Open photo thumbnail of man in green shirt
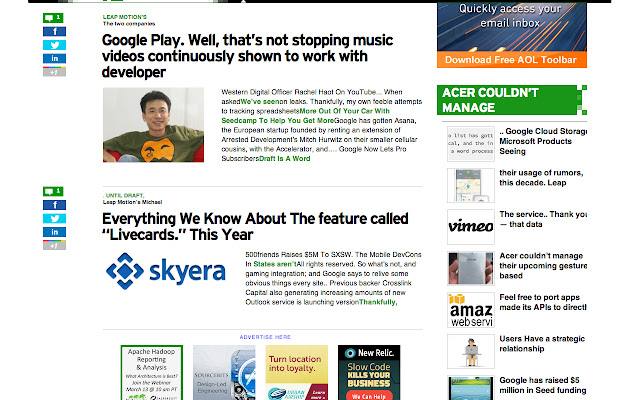640x400 pixels. point(153,125)
